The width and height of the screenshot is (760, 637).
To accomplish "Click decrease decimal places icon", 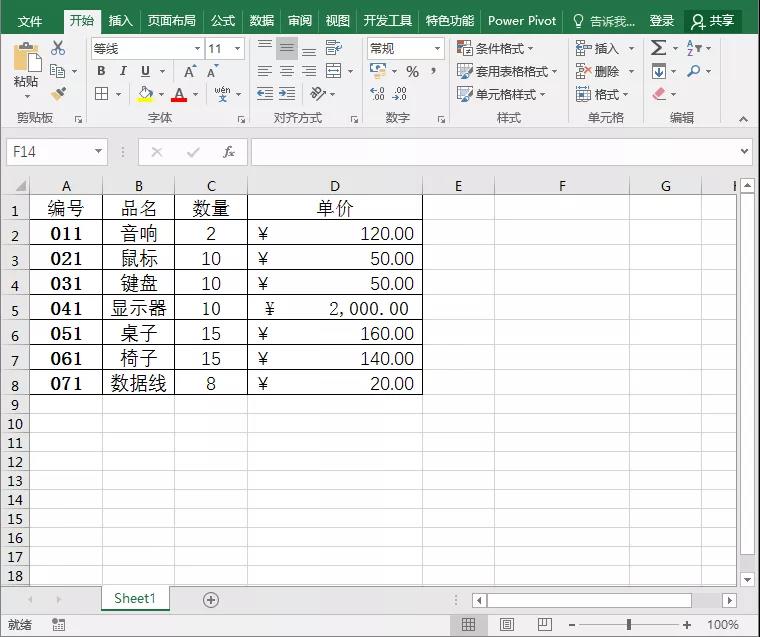I will [x=399, y=94].
